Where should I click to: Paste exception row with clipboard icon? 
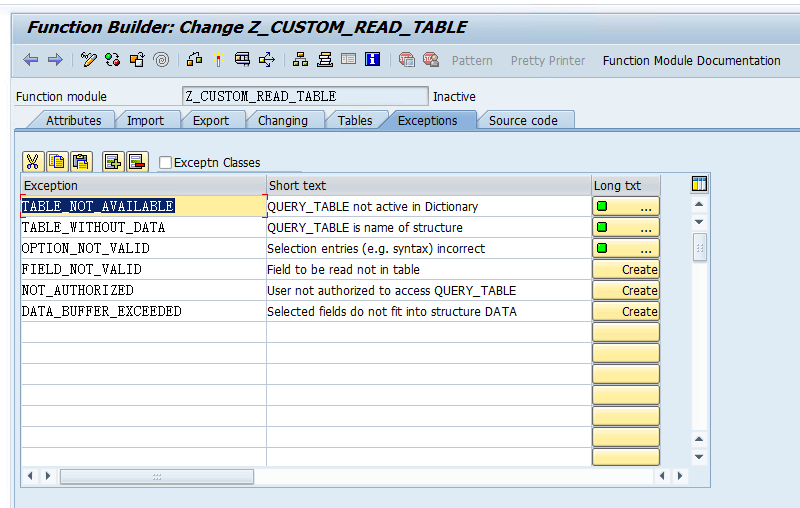click(82, 162)
